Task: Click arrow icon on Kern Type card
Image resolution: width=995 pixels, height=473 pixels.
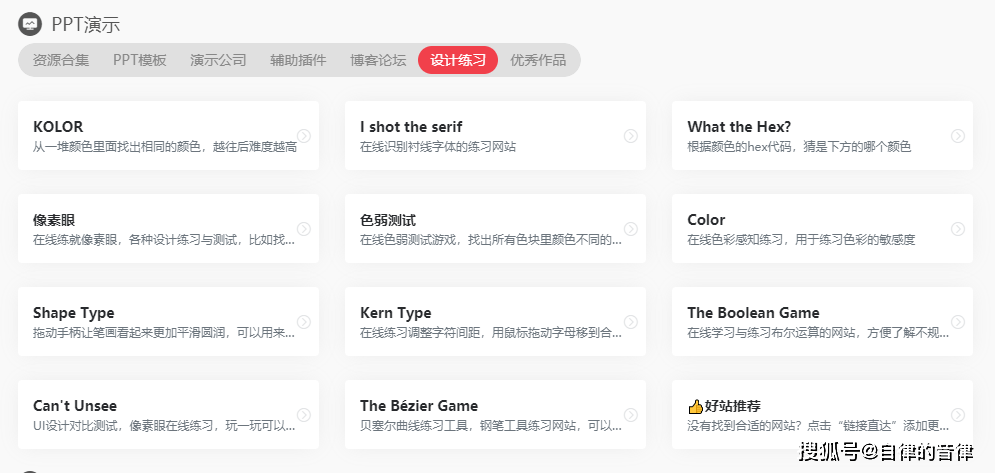Action: tap(631, 322)
